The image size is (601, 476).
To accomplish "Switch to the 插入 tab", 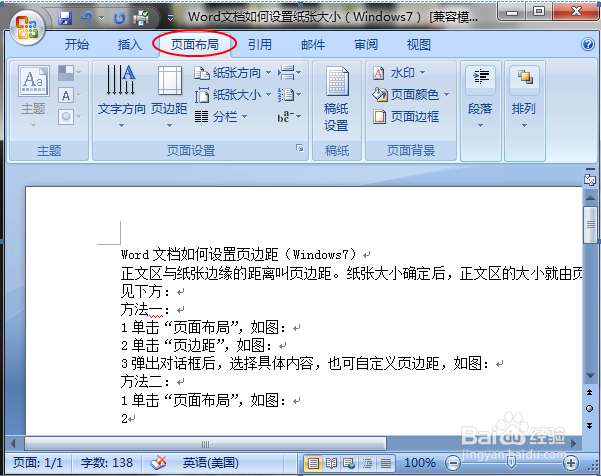I will pos(130,44).
